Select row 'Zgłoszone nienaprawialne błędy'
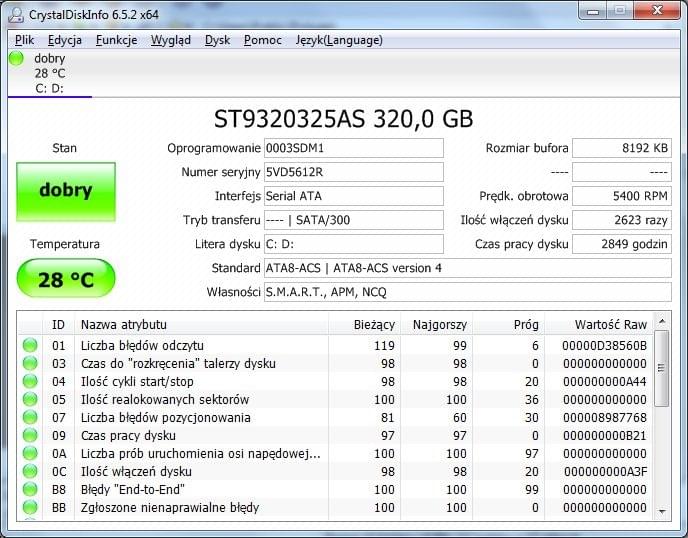 [335, 507]
